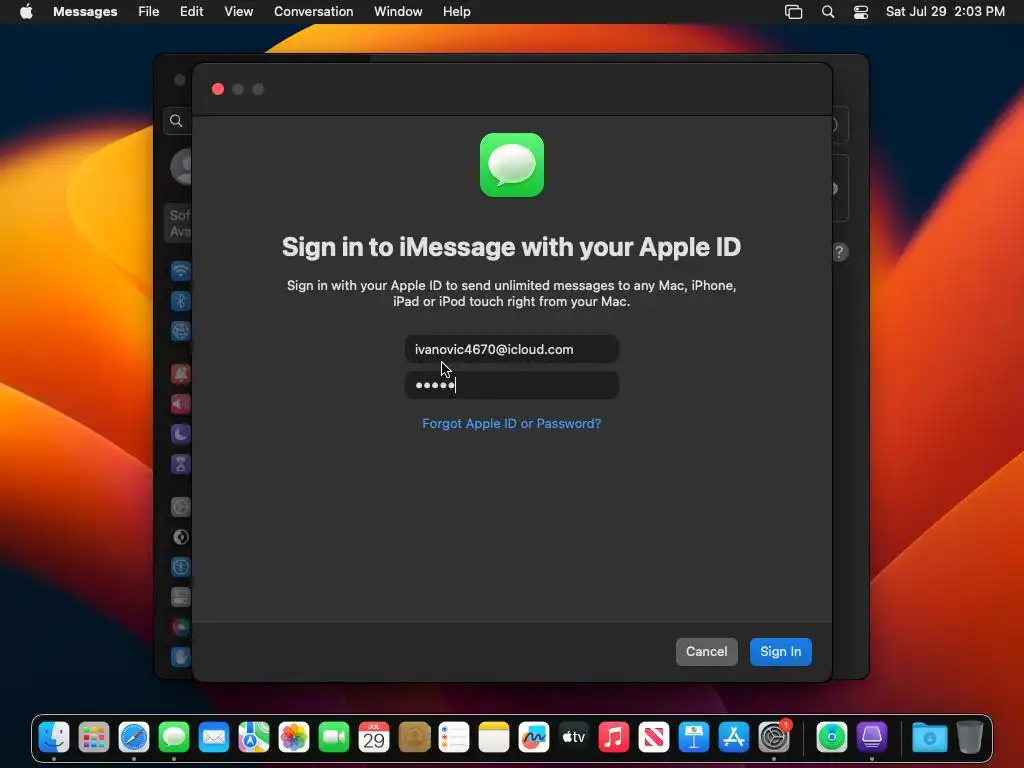Open Photos from the Dock

tap(294, 738)
